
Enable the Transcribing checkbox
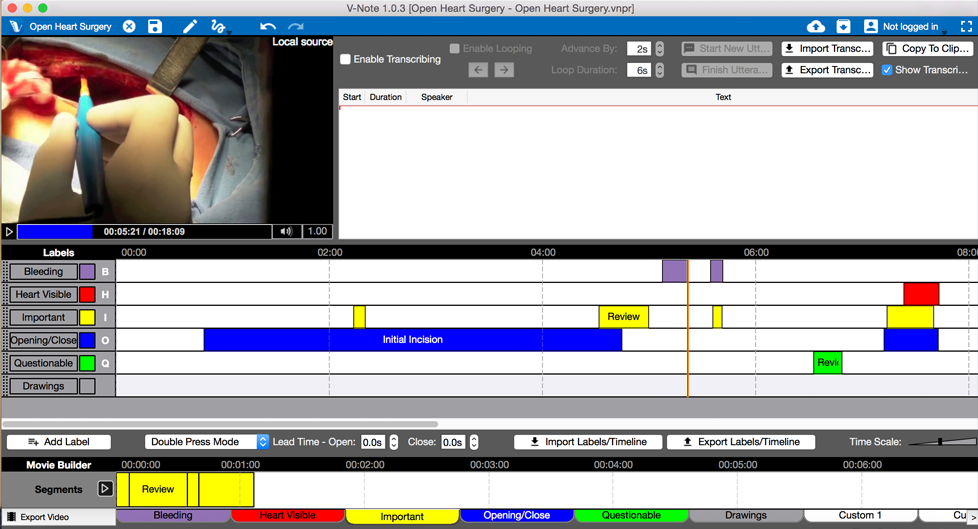(346, 59)
